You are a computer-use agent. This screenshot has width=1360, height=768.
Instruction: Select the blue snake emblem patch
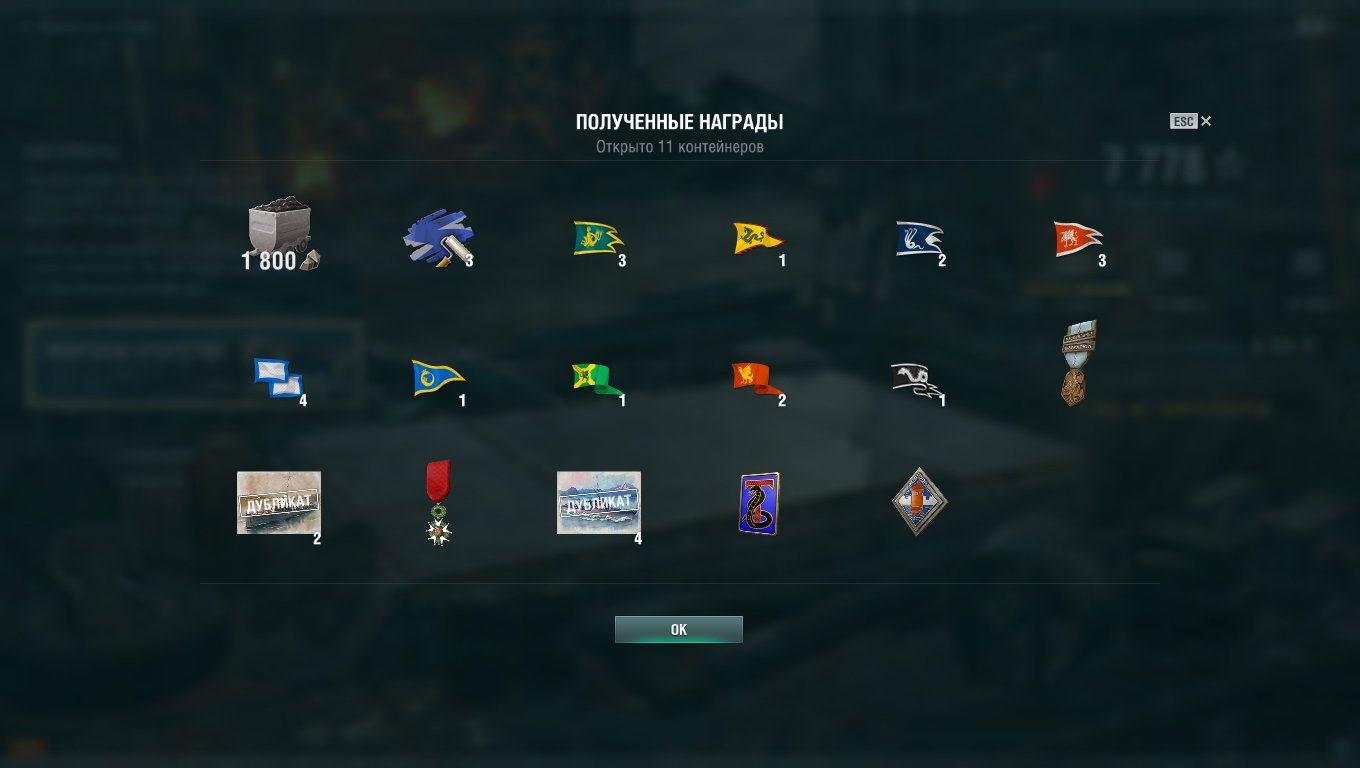(x=758, y=504)
